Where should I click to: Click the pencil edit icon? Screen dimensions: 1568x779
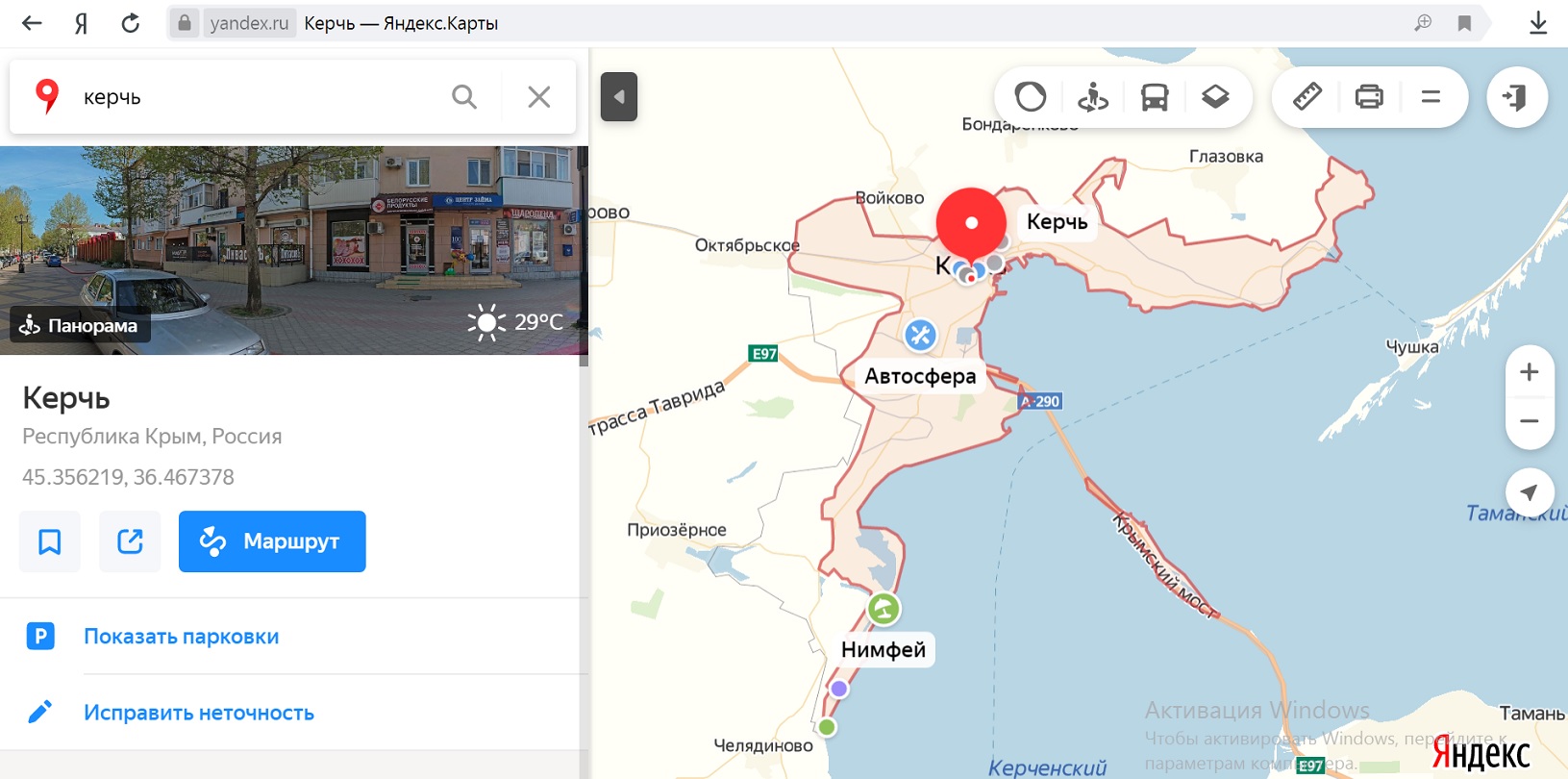pyautogui.click(x=40, y=712)
